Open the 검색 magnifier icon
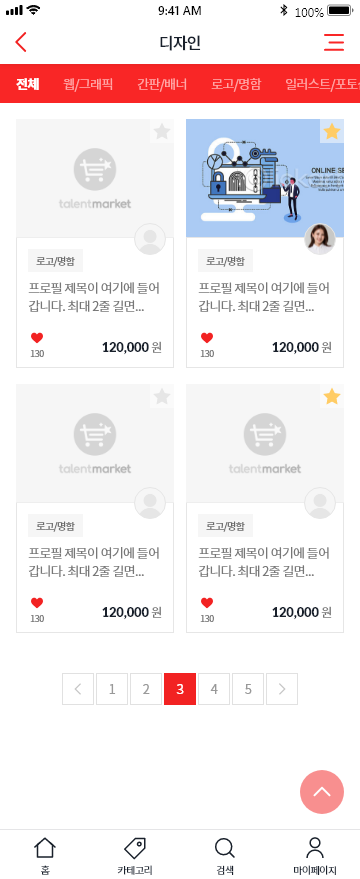360x879 pixels. pos(224,848)
